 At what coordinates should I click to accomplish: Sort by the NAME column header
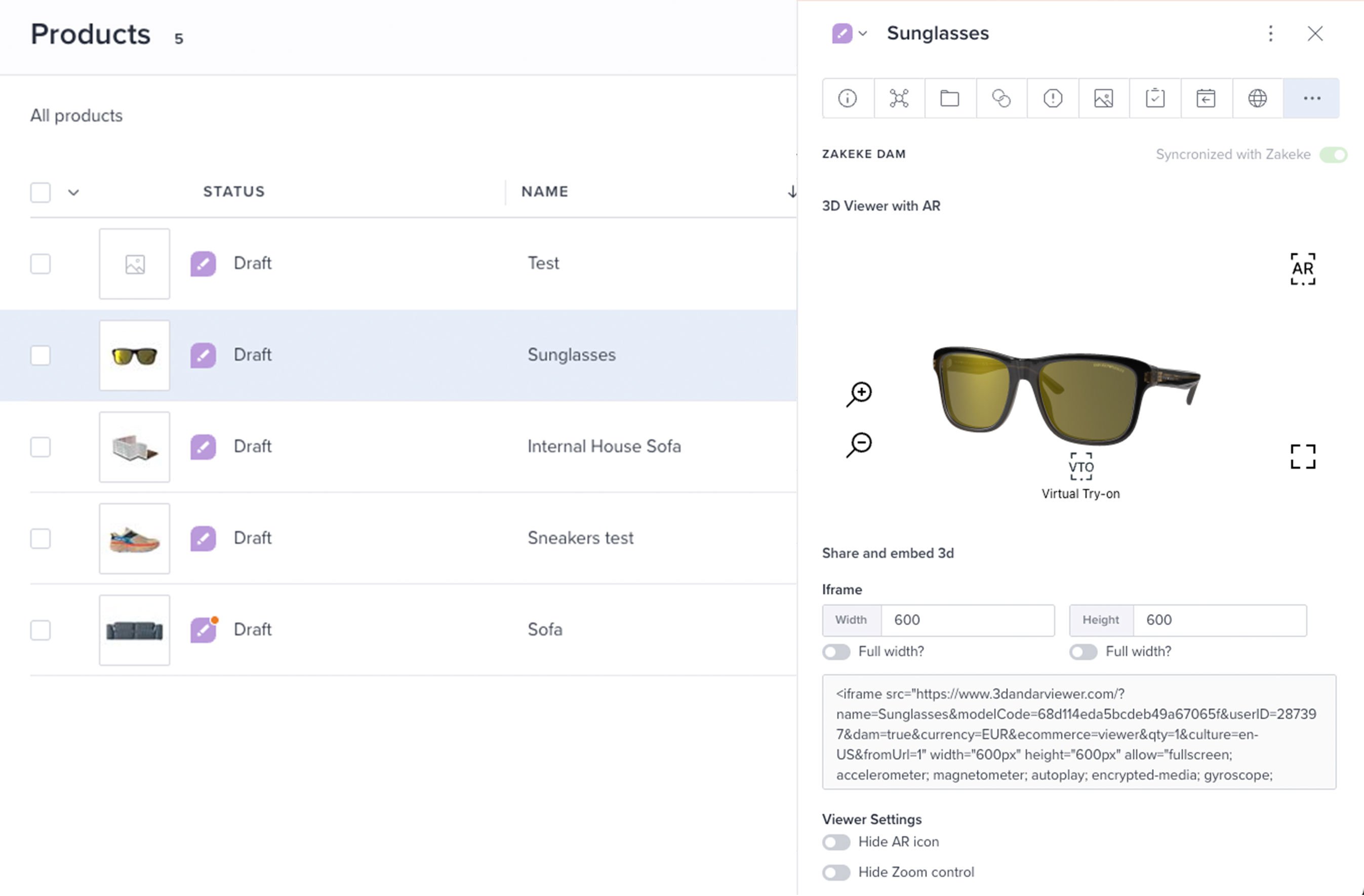coord(544,191)
